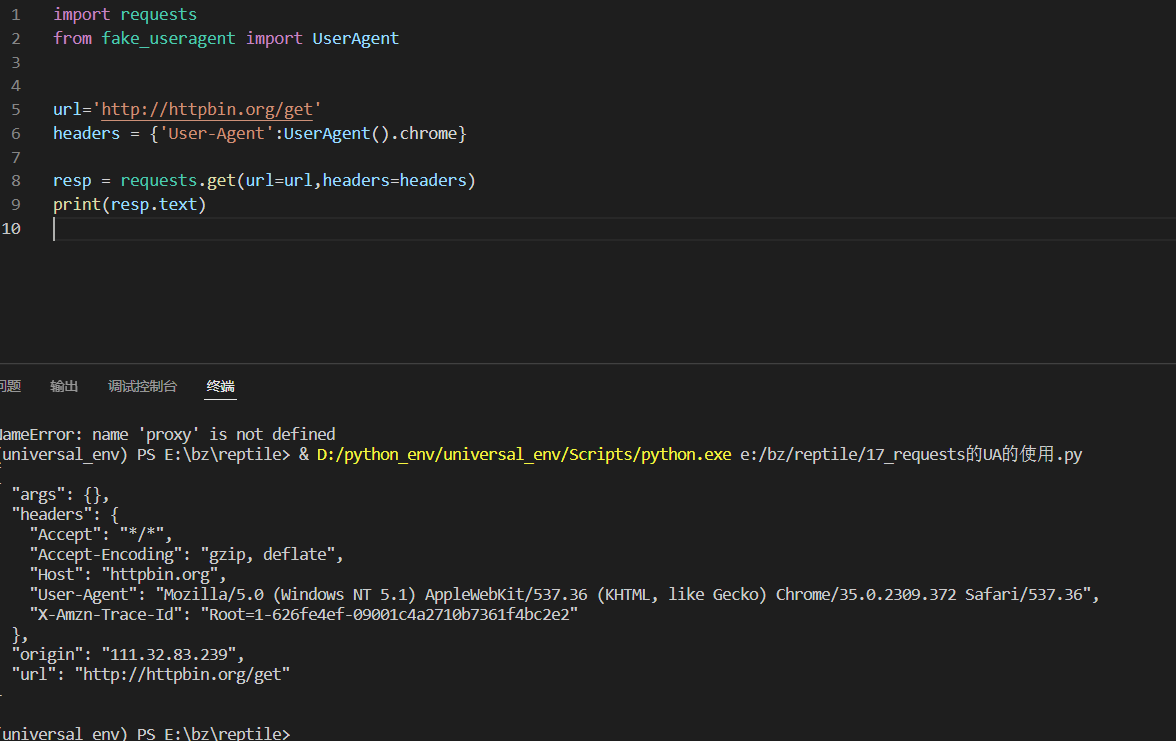This screenshot has width=1176, height=741.
Task: Click the NameError message in terminal
Action: click(x=168, y=434)
